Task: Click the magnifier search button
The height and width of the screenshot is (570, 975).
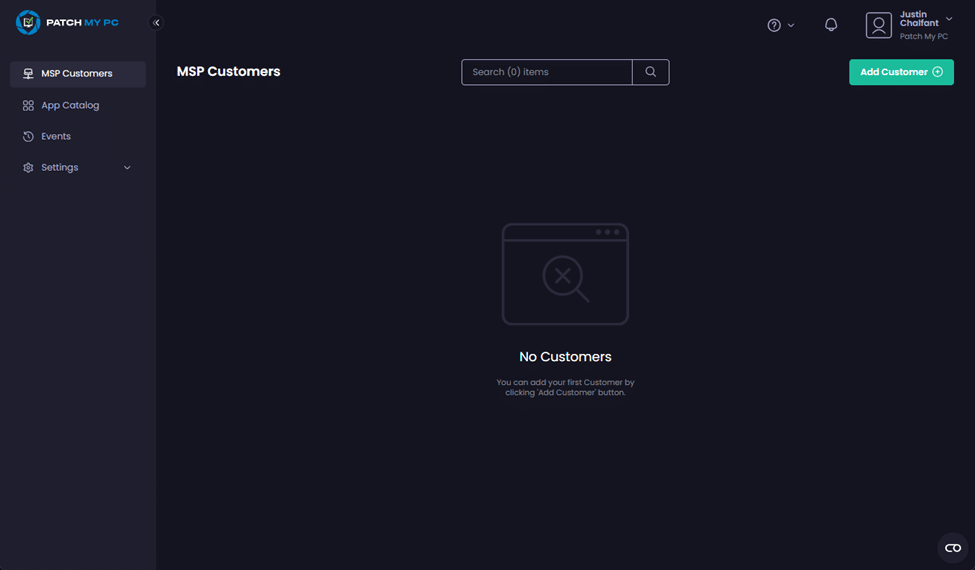Action: pyautogui.click(x=651, y=72)
